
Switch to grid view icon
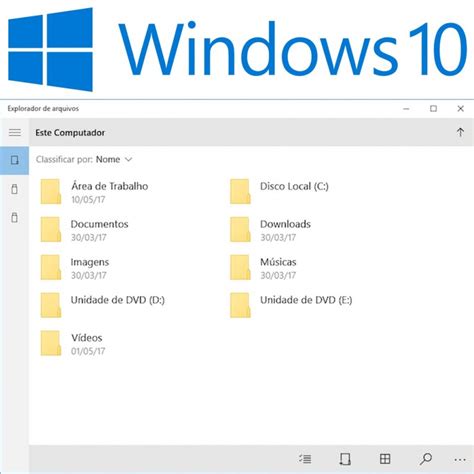[385, 459]
